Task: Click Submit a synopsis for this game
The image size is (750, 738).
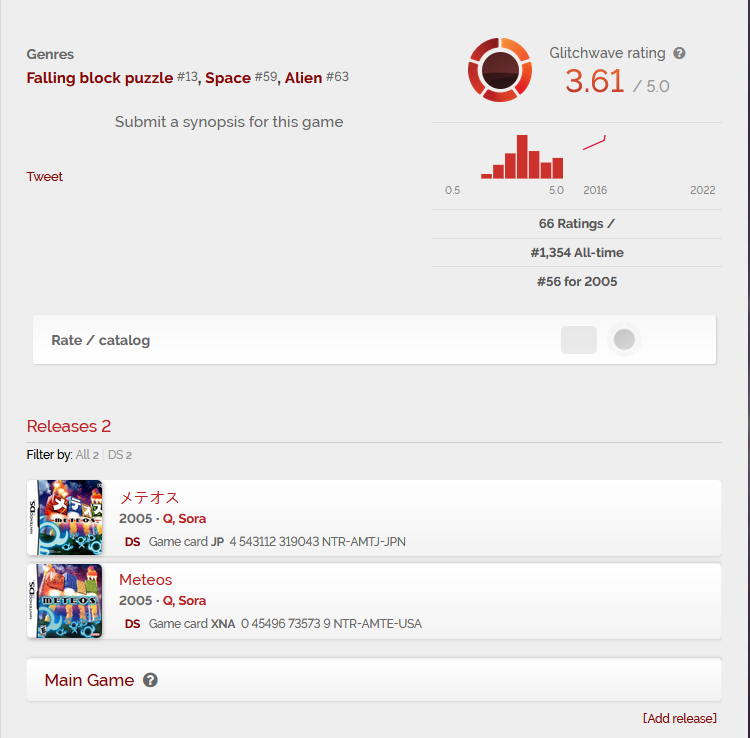Action: click(x=229, y=122)
